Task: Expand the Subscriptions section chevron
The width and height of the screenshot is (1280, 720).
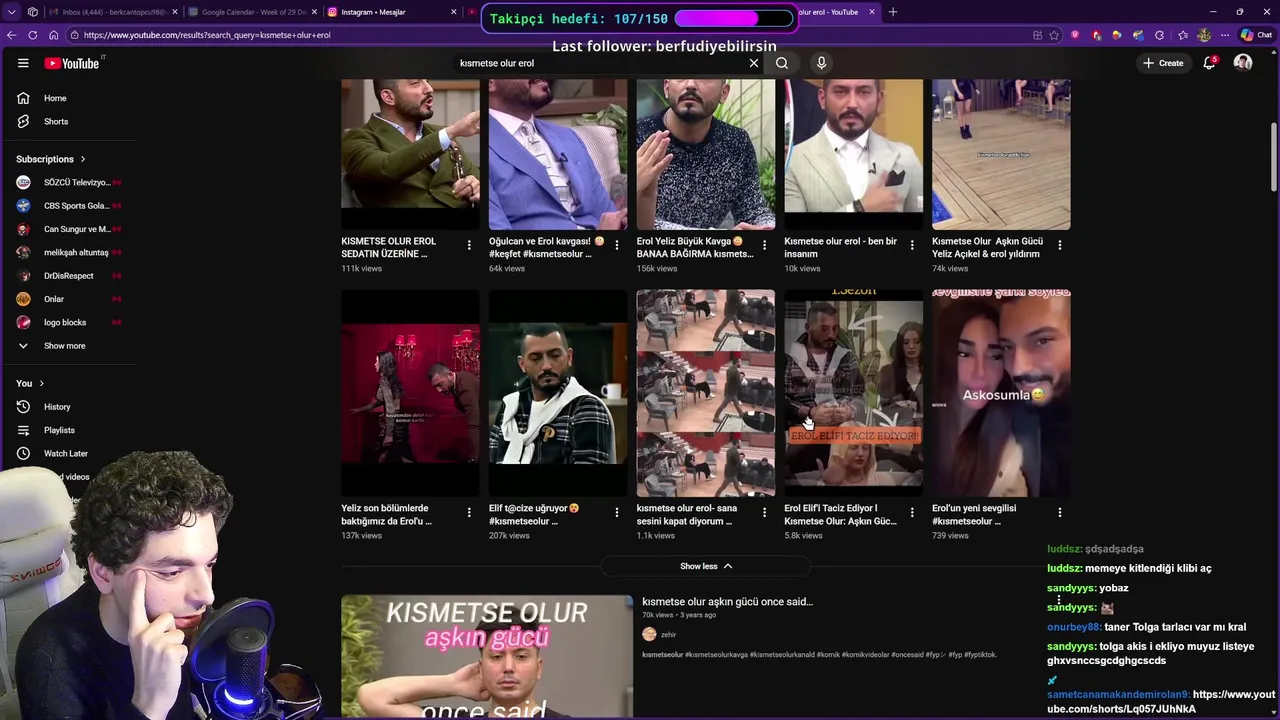Action: pos(83,159)
